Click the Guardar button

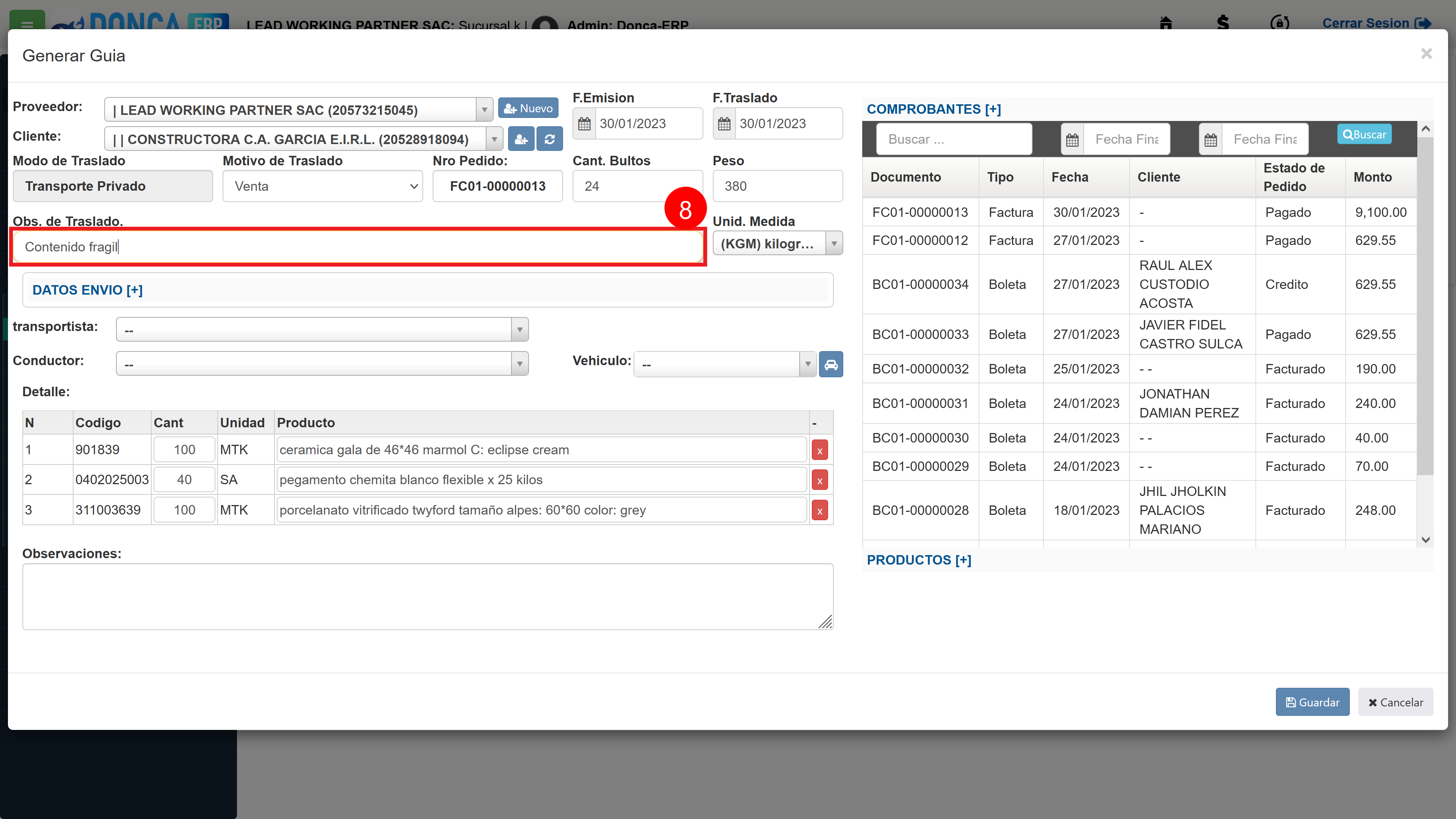tap(1312, 702)
